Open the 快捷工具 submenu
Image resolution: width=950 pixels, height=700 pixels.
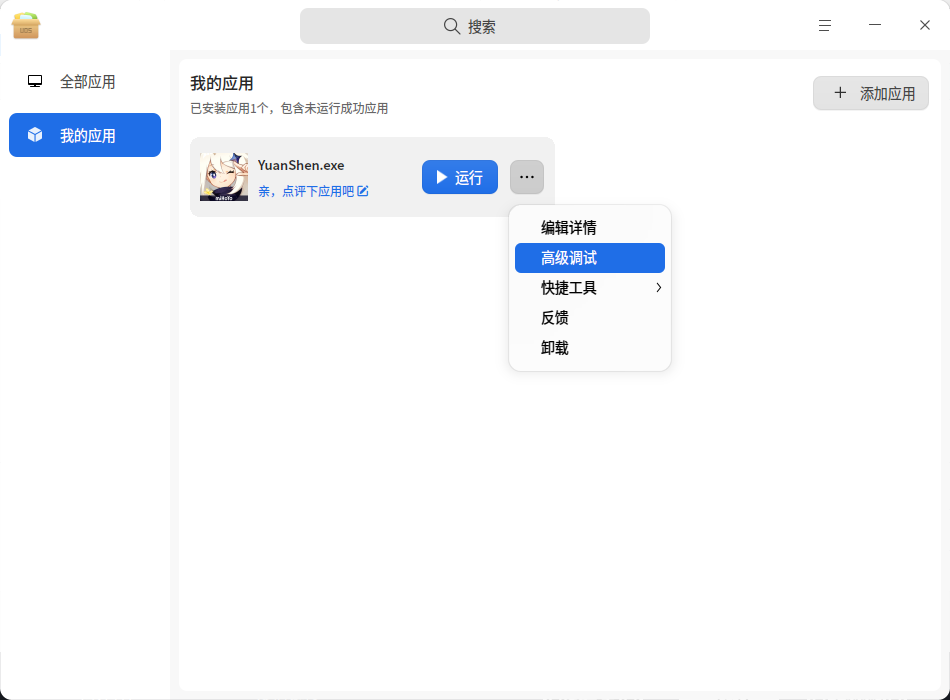590,288
